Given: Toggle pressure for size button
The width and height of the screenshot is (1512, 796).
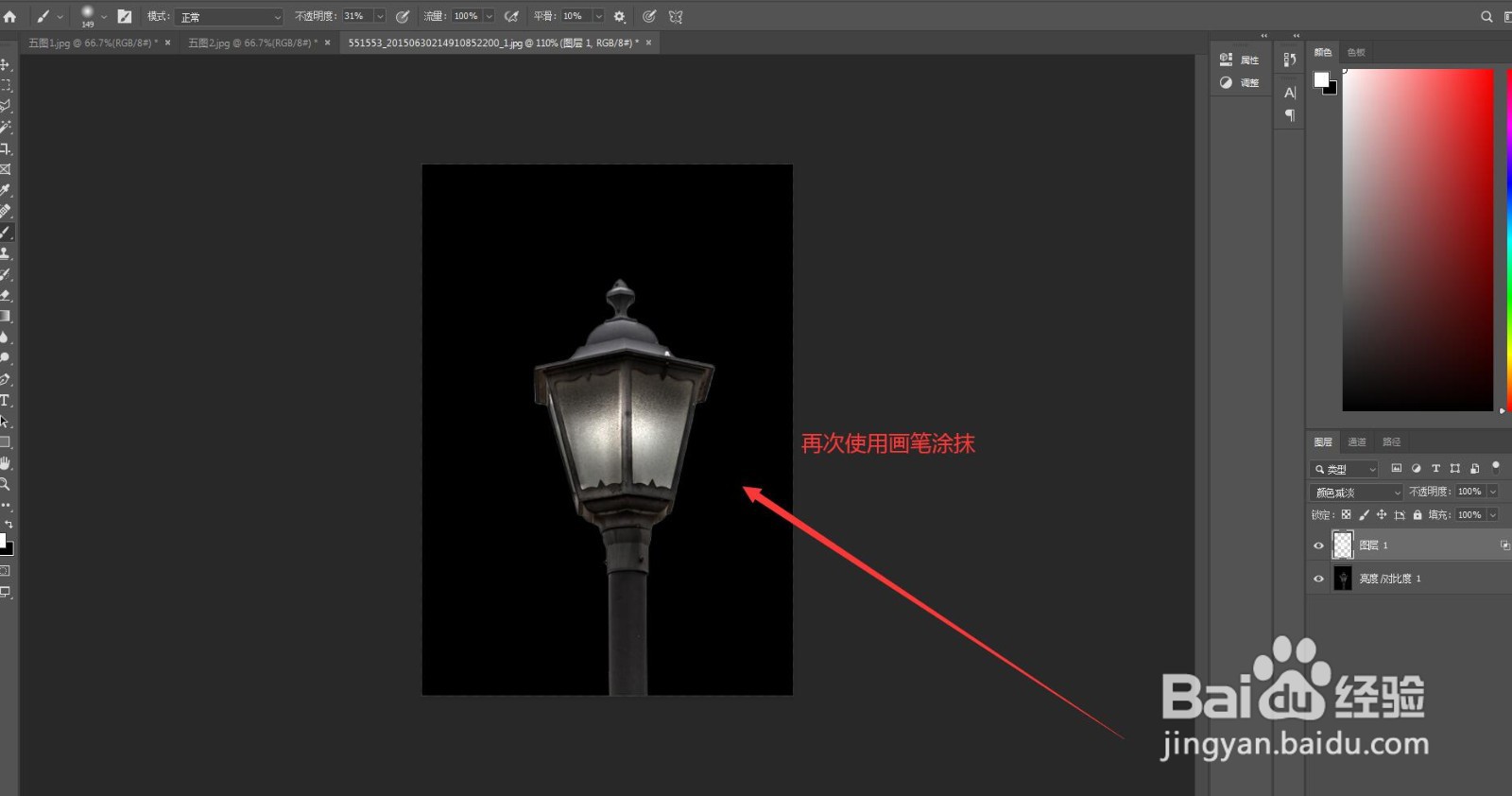Looking at the screenshot, I should click(649, 16).
